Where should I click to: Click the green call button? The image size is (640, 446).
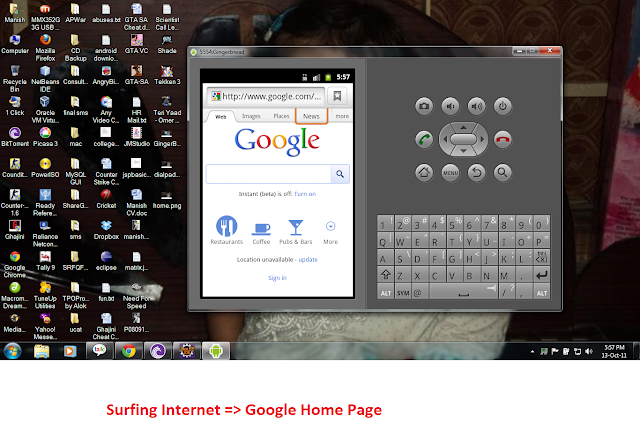tap(424, 140)
